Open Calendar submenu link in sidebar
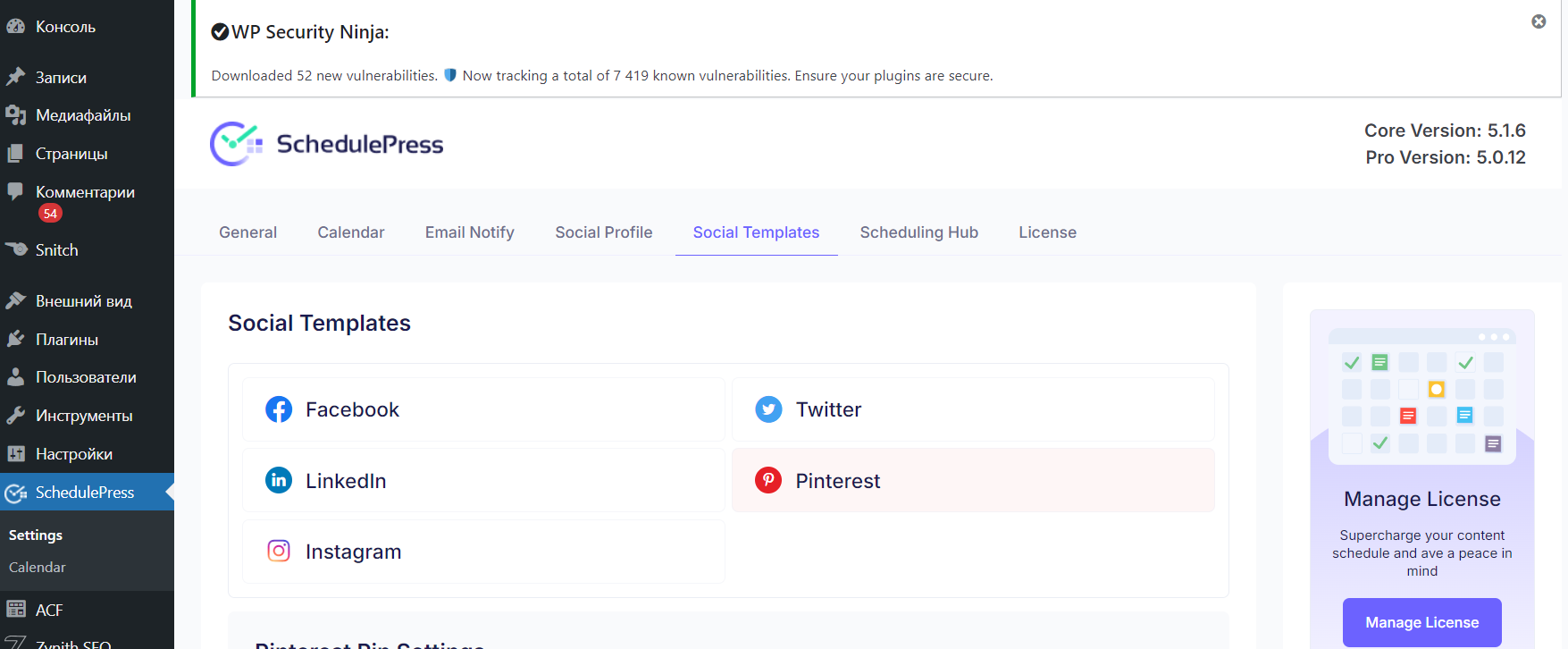Screen dimensions: 1568x649 click(x=38, y=567)
